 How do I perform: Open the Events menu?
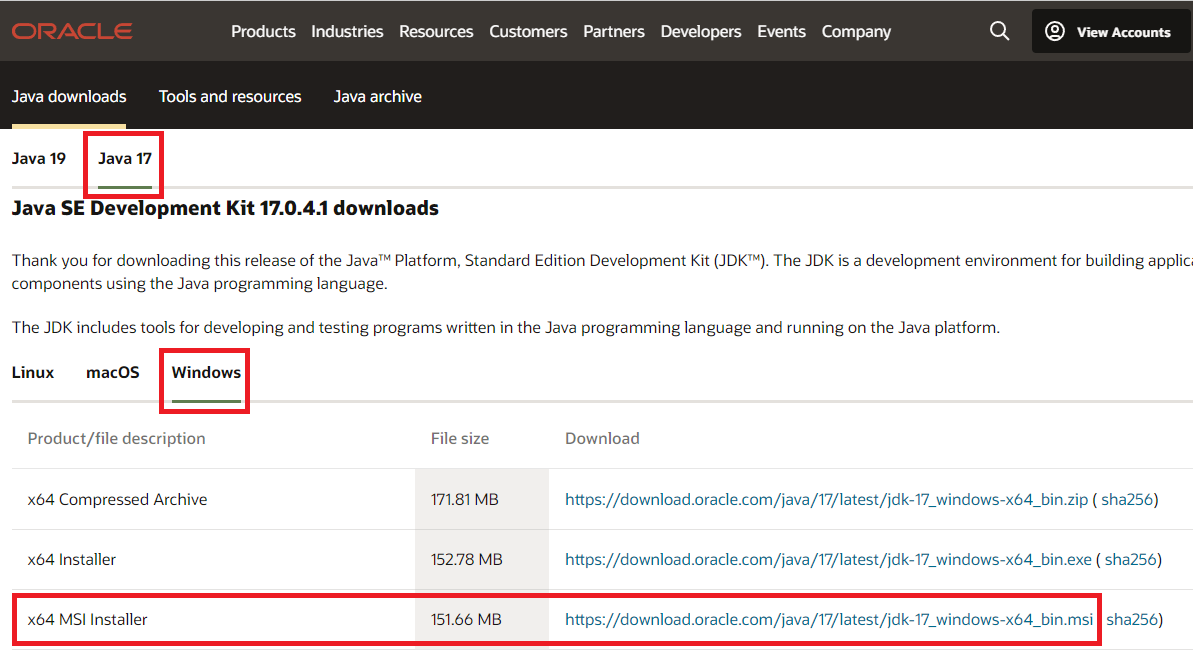point(781,31)
